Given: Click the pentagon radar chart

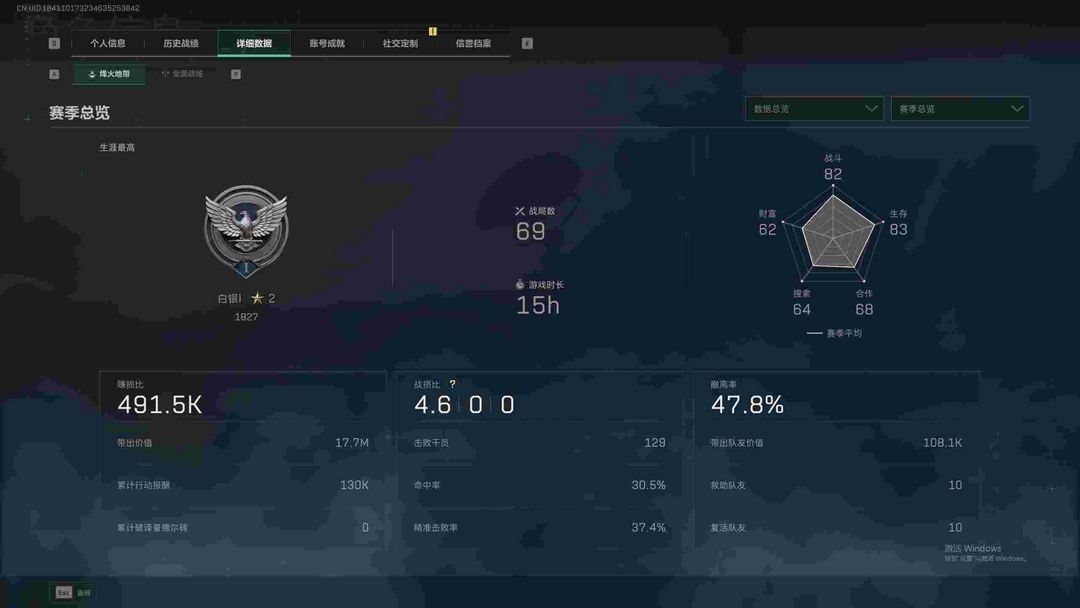Looking at the screenshot, I should click(833, 234).
